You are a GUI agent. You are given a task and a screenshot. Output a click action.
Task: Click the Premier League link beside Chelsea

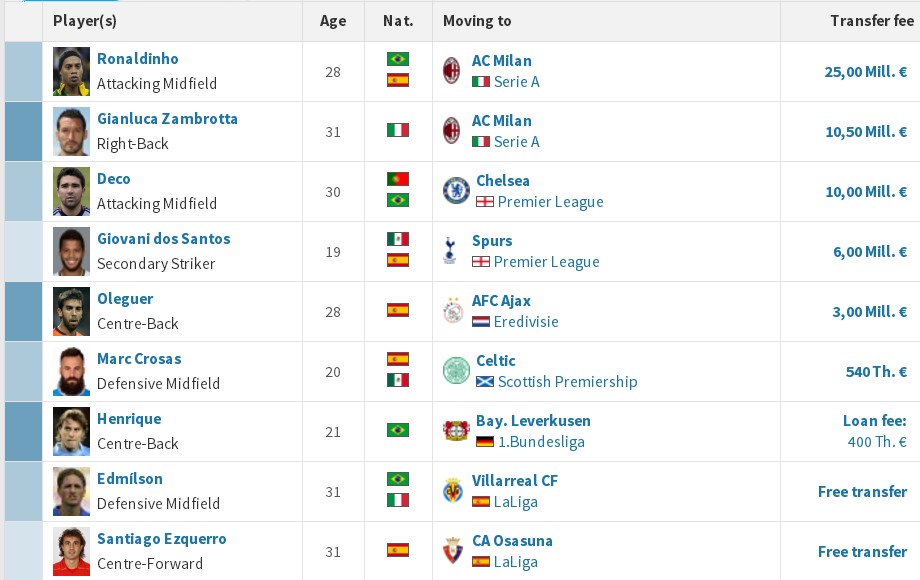550,202
